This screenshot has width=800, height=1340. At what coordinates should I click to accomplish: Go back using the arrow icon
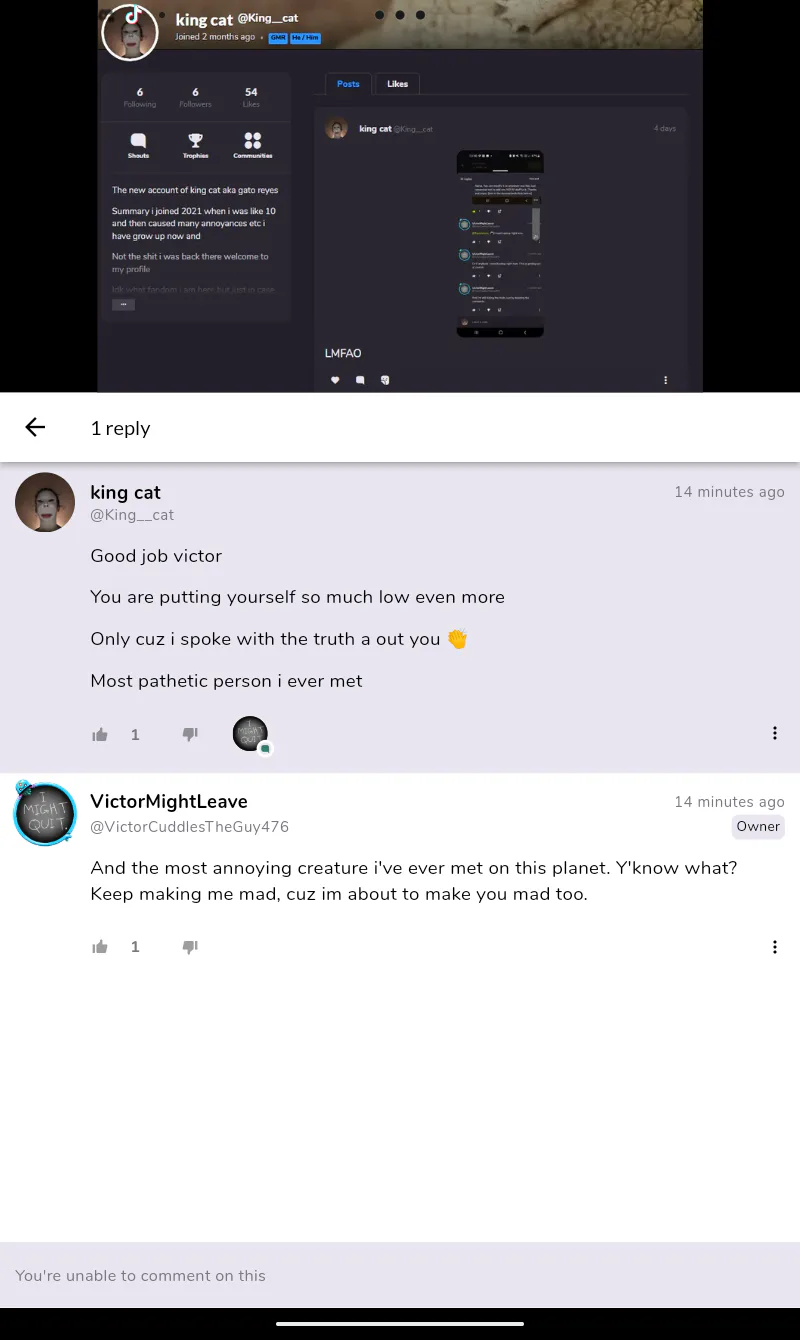point(35,428)
